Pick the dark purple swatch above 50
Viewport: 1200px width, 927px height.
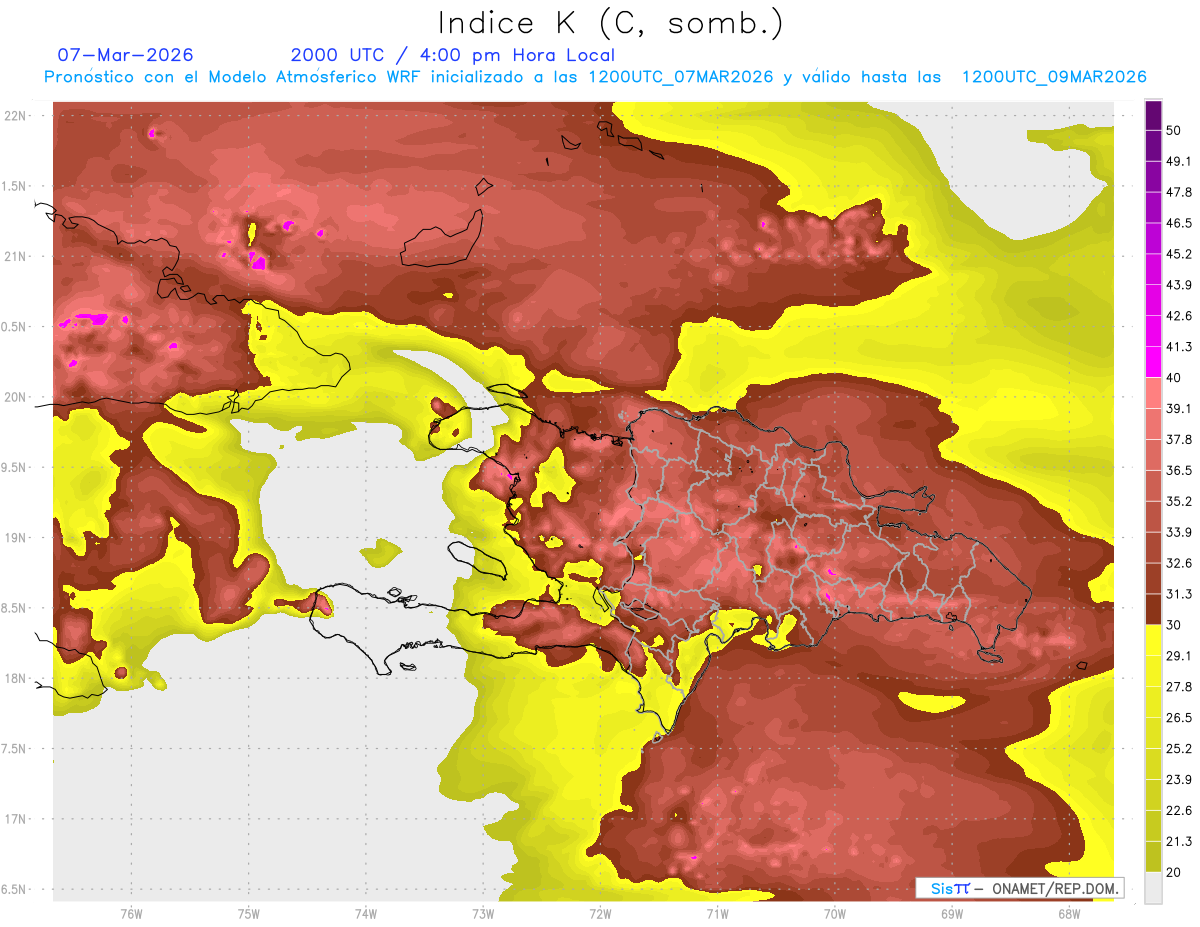coord(1153,115)
